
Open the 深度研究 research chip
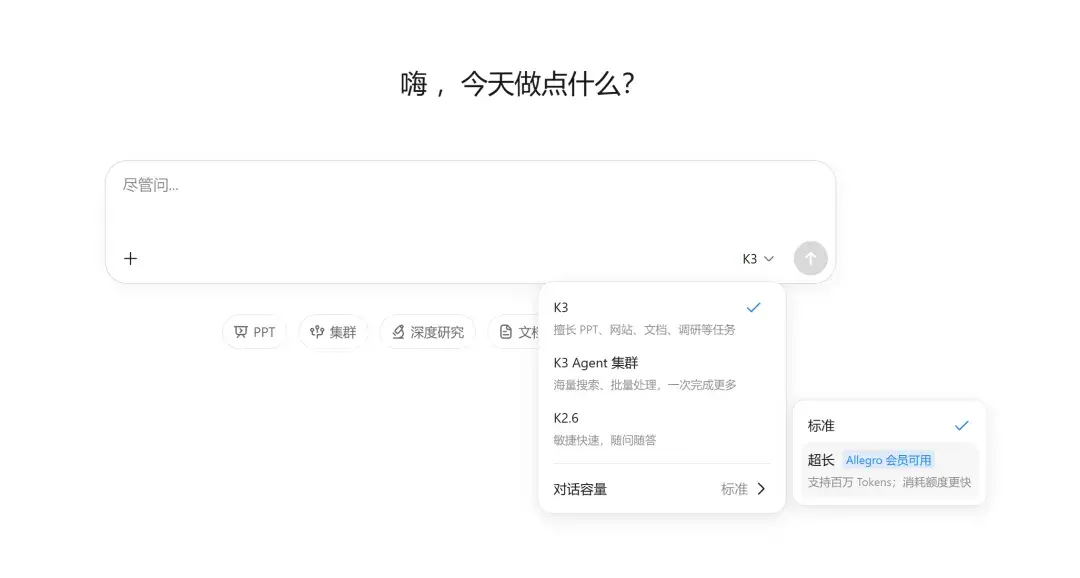tap(428, 332)
